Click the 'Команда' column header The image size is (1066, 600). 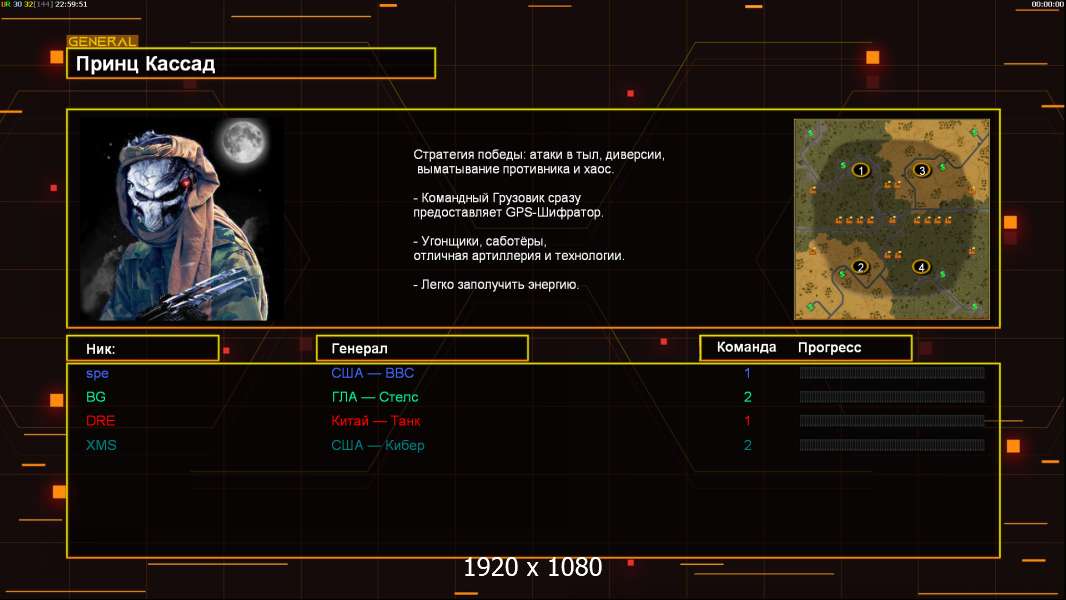pos(746,347)
